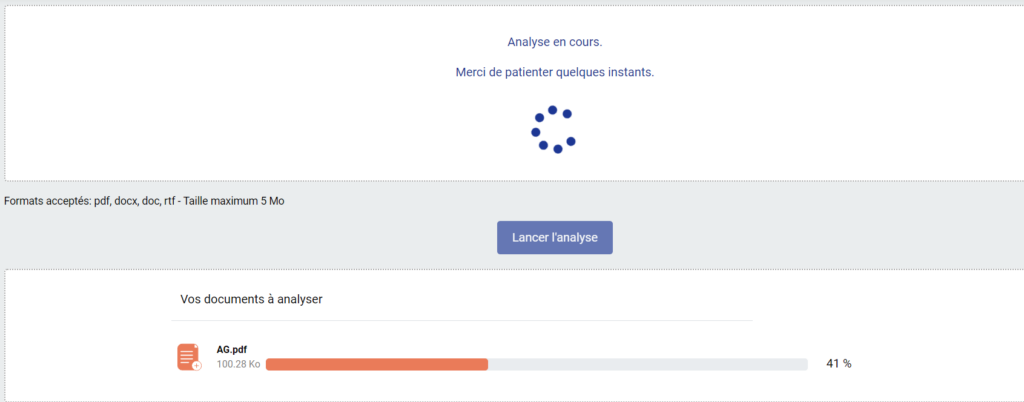
Task: Click the Taille maximum 5 Mo text
Action: coord(234,201)
